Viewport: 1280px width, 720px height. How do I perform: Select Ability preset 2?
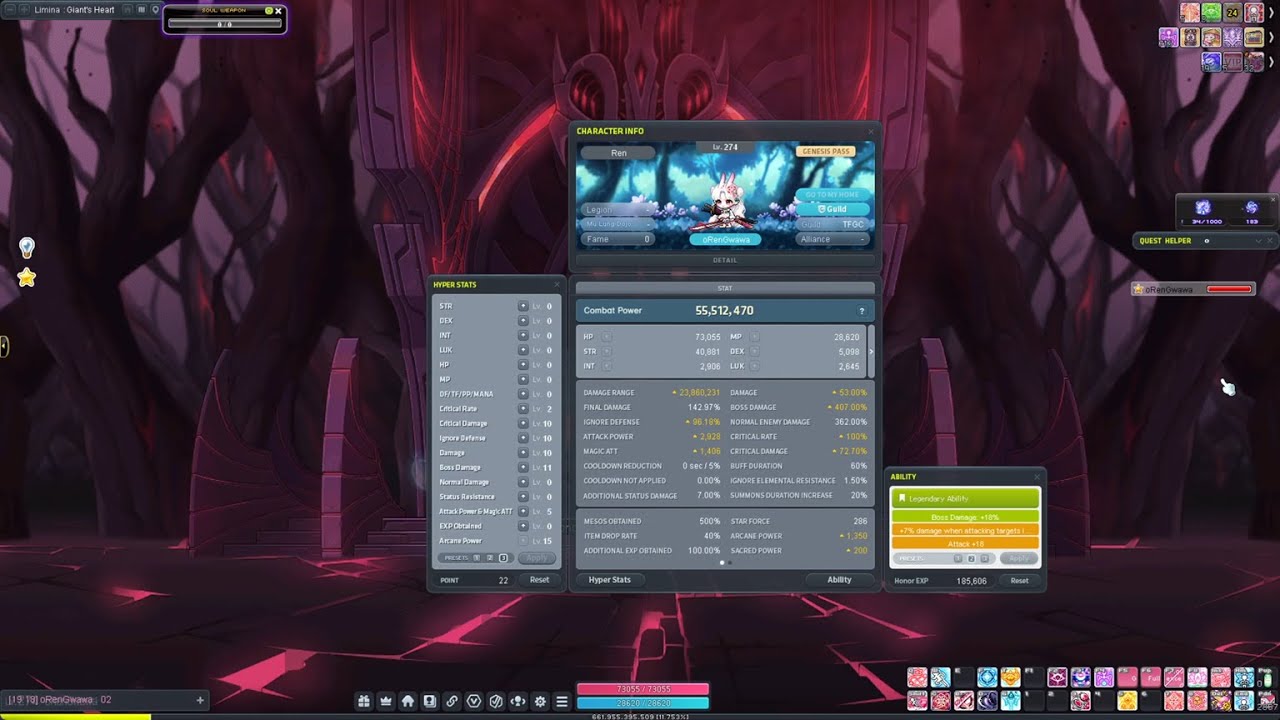(x=971, y=559)
